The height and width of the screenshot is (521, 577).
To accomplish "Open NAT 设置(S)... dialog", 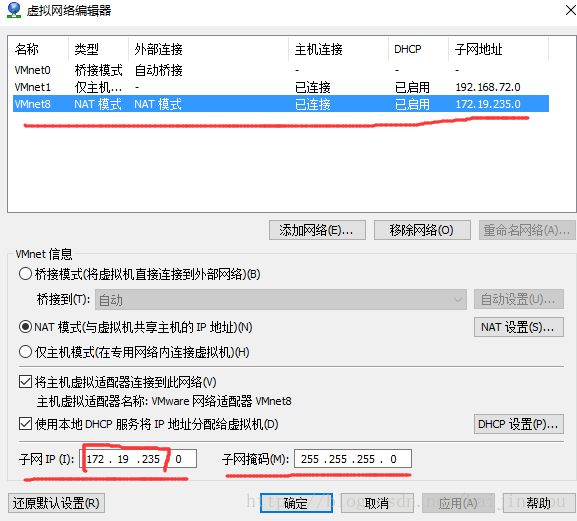I will 518,327.
